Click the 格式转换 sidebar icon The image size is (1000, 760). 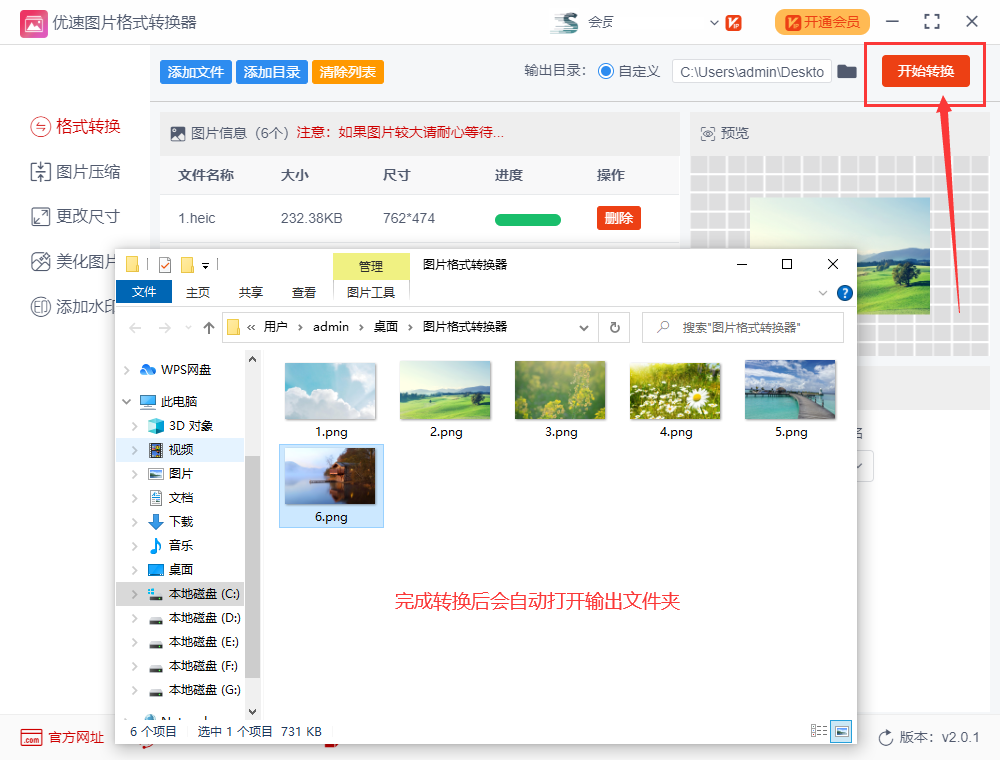point(40,127)
